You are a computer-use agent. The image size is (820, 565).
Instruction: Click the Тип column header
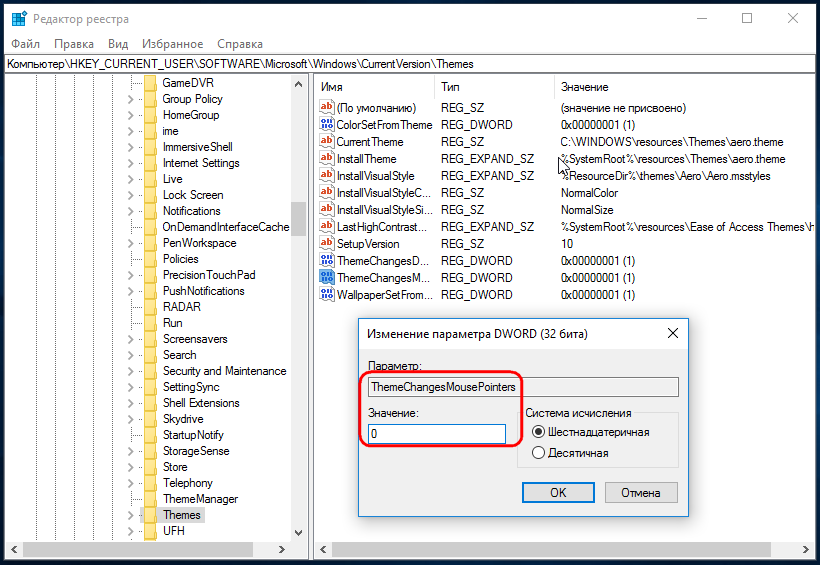[451, 87]
